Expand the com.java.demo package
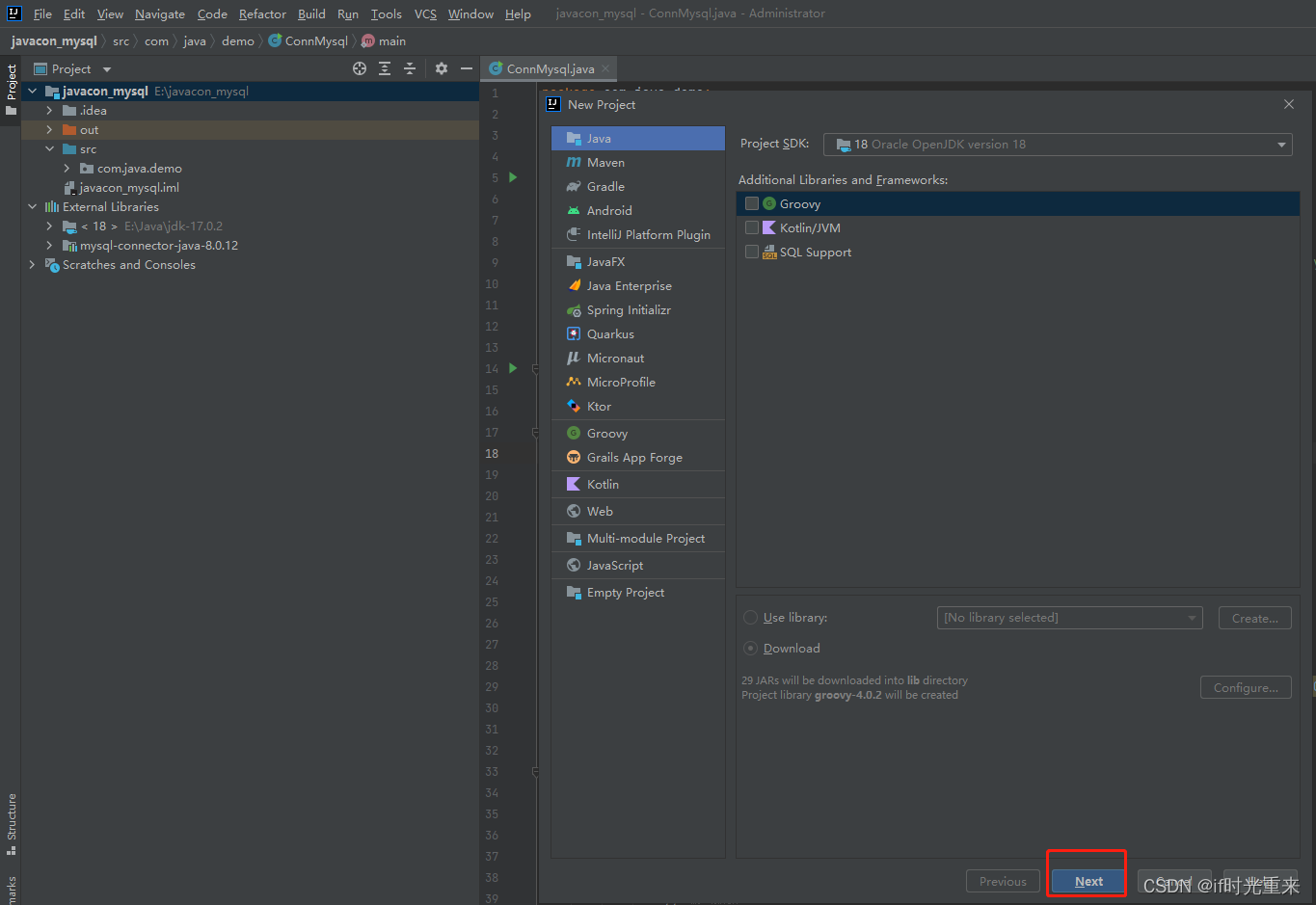1316x905 pixels. tap(67, 169)
